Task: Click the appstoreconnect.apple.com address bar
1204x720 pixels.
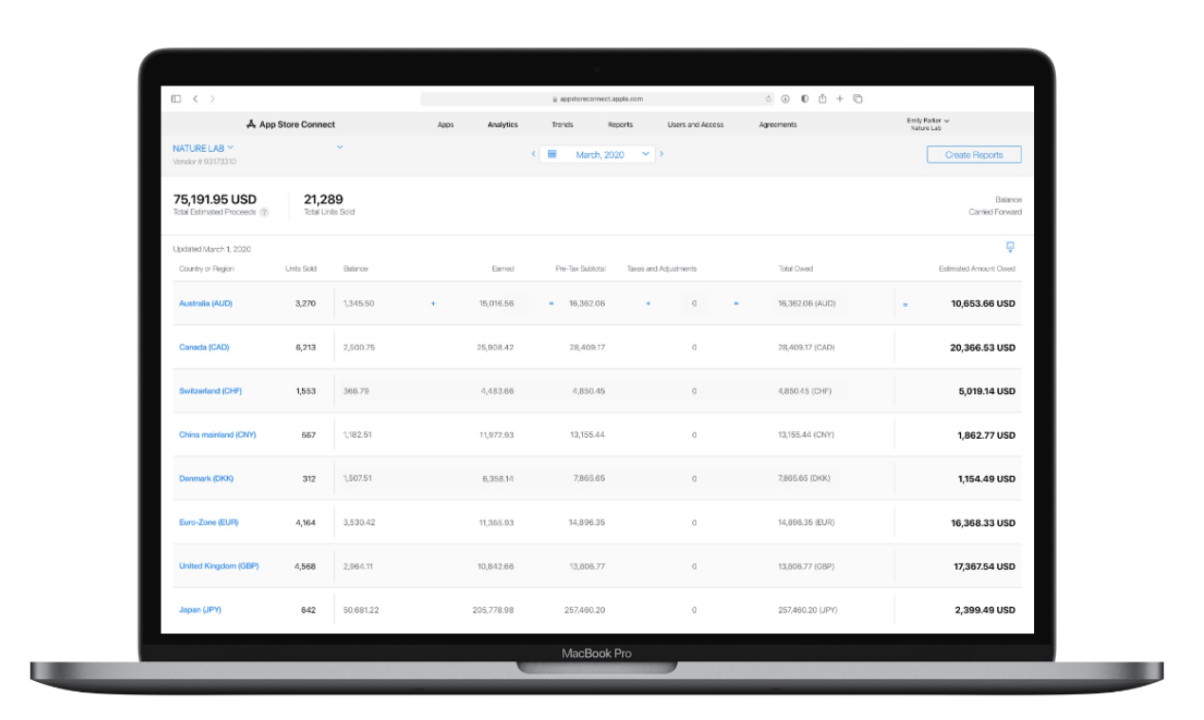Action: [597, 99]
